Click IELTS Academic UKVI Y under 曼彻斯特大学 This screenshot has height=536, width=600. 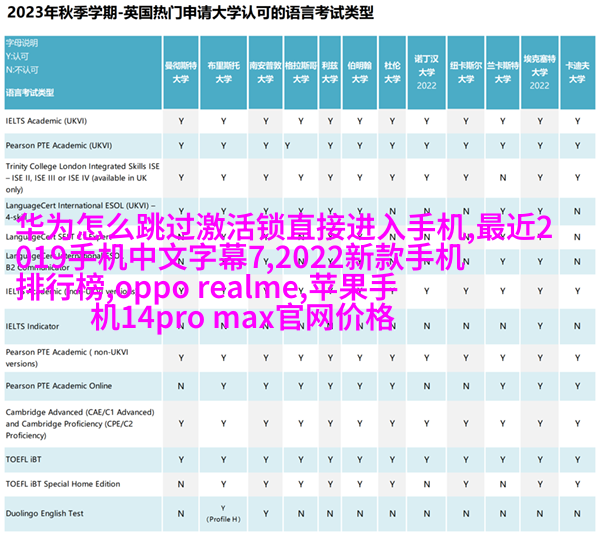(x=181, y=121)
